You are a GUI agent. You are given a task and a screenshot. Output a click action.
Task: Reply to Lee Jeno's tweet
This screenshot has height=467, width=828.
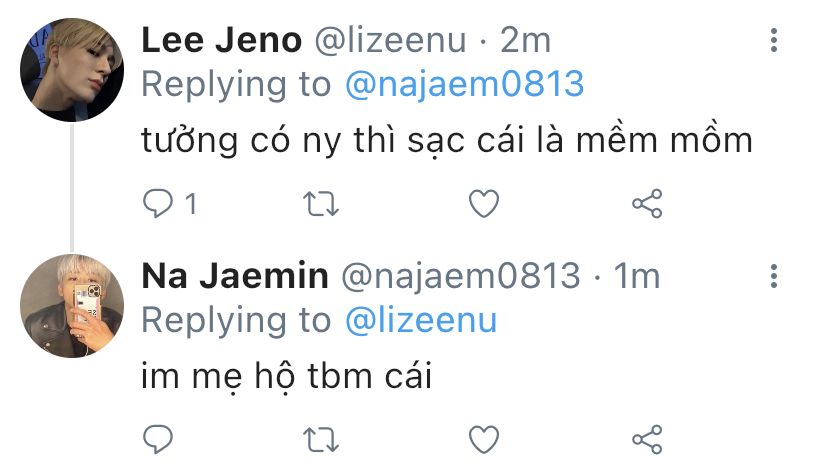click(x=158, y=203)
